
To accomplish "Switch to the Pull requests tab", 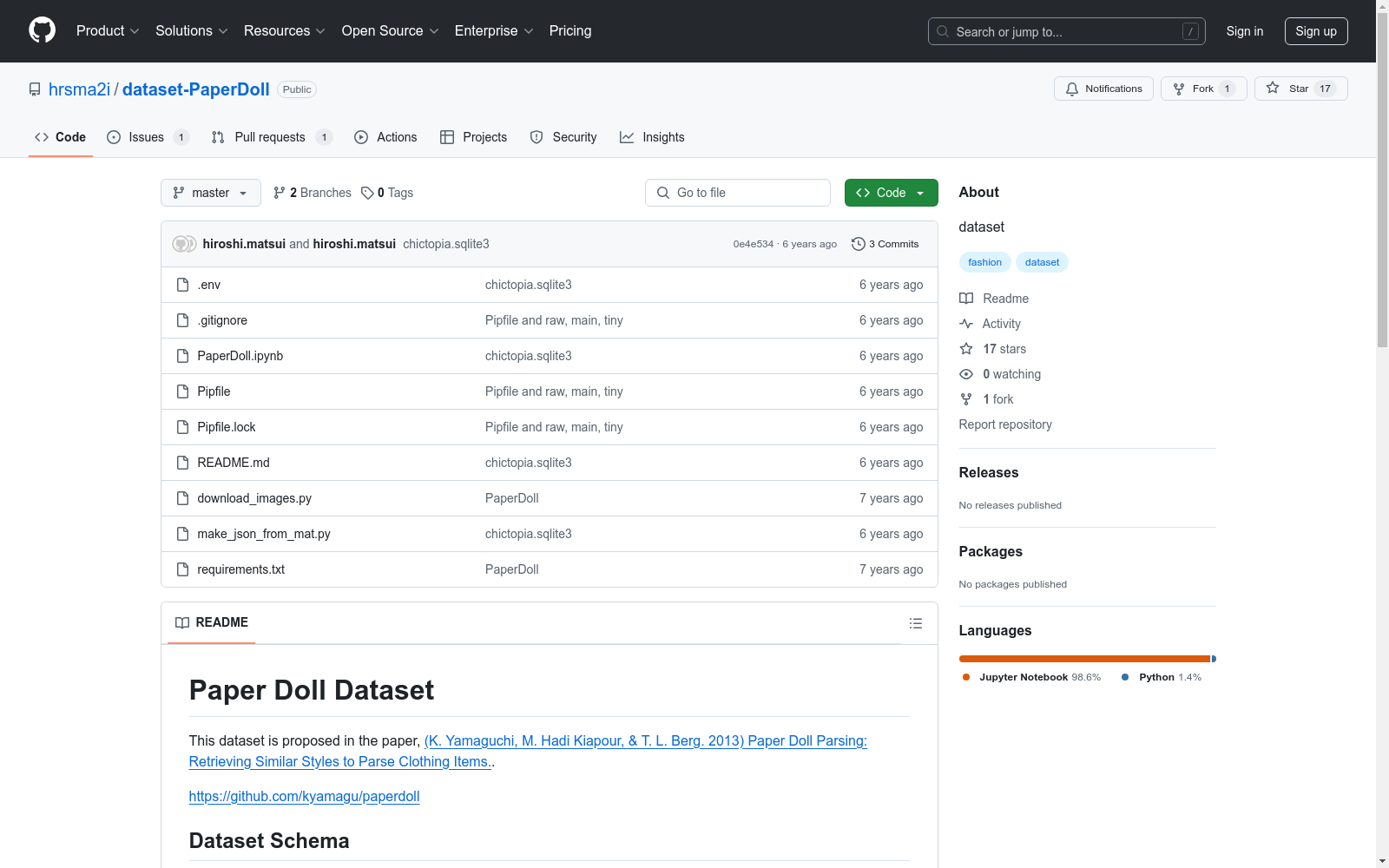I will 272,137.
